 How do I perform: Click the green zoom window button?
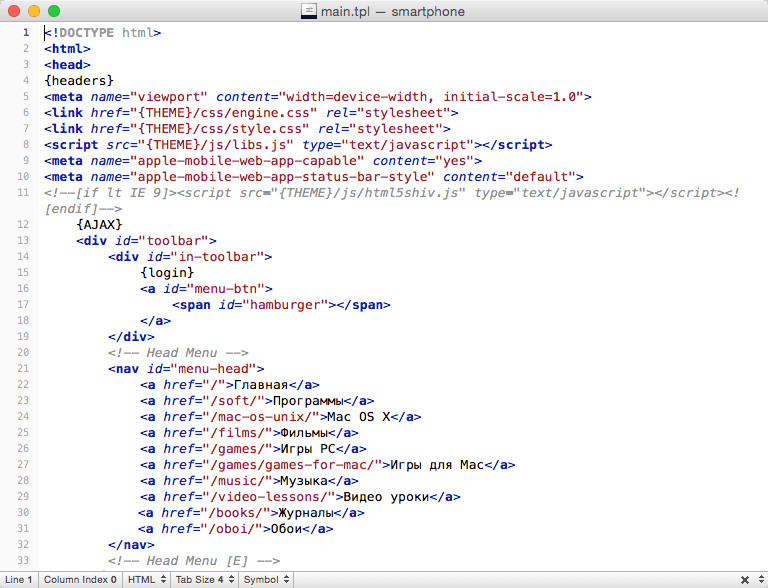(54, 11)
